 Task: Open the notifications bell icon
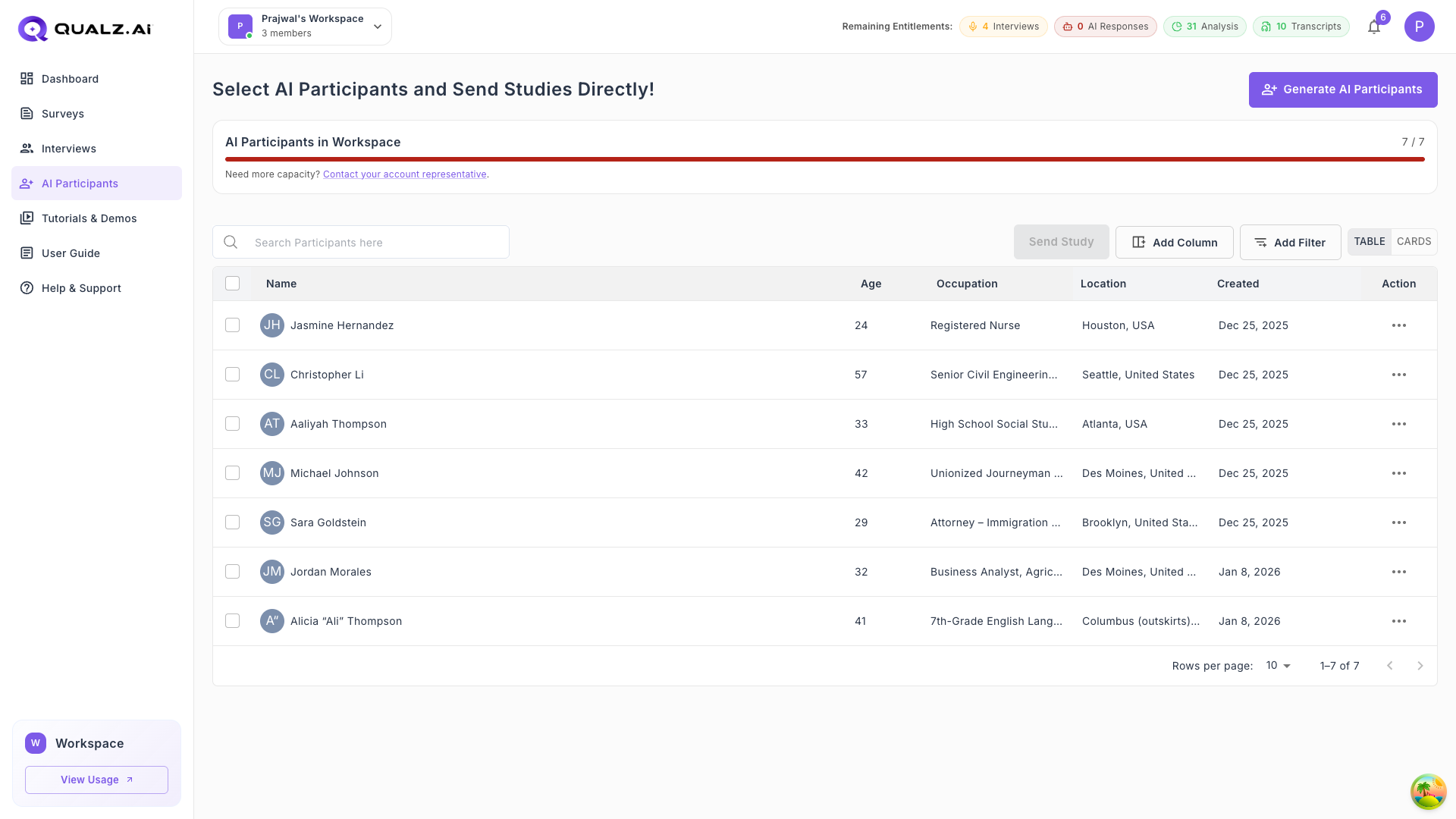coord(1373,27)
